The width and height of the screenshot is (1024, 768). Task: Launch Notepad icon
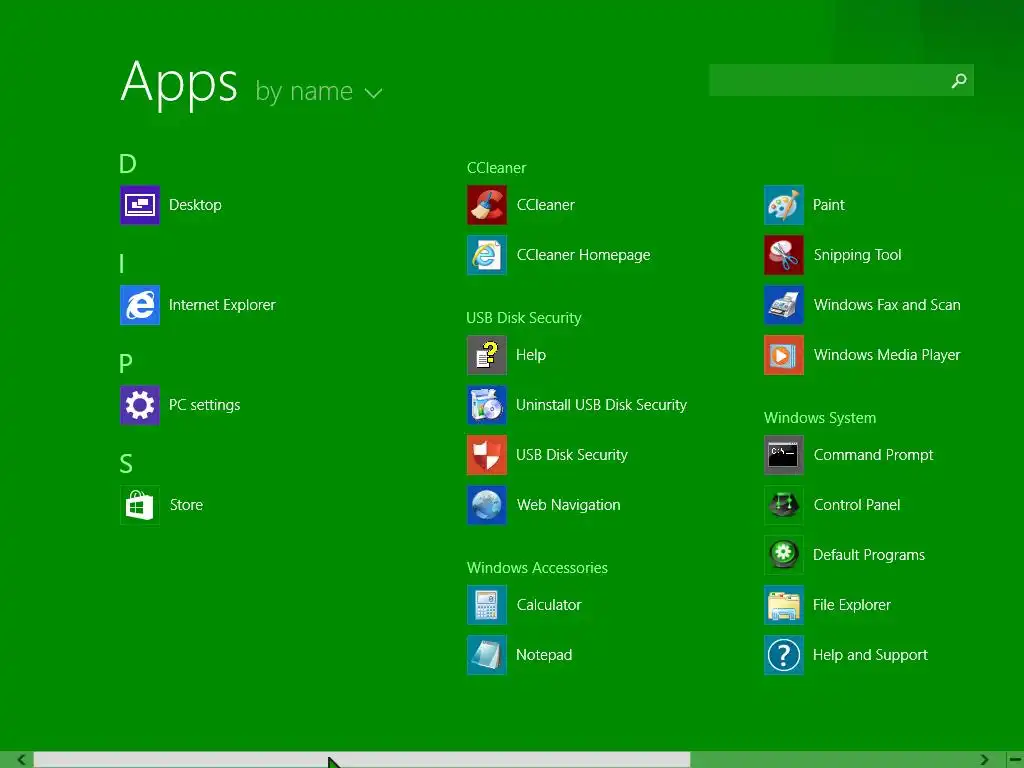pyautogui.click(x=487, y=654)
